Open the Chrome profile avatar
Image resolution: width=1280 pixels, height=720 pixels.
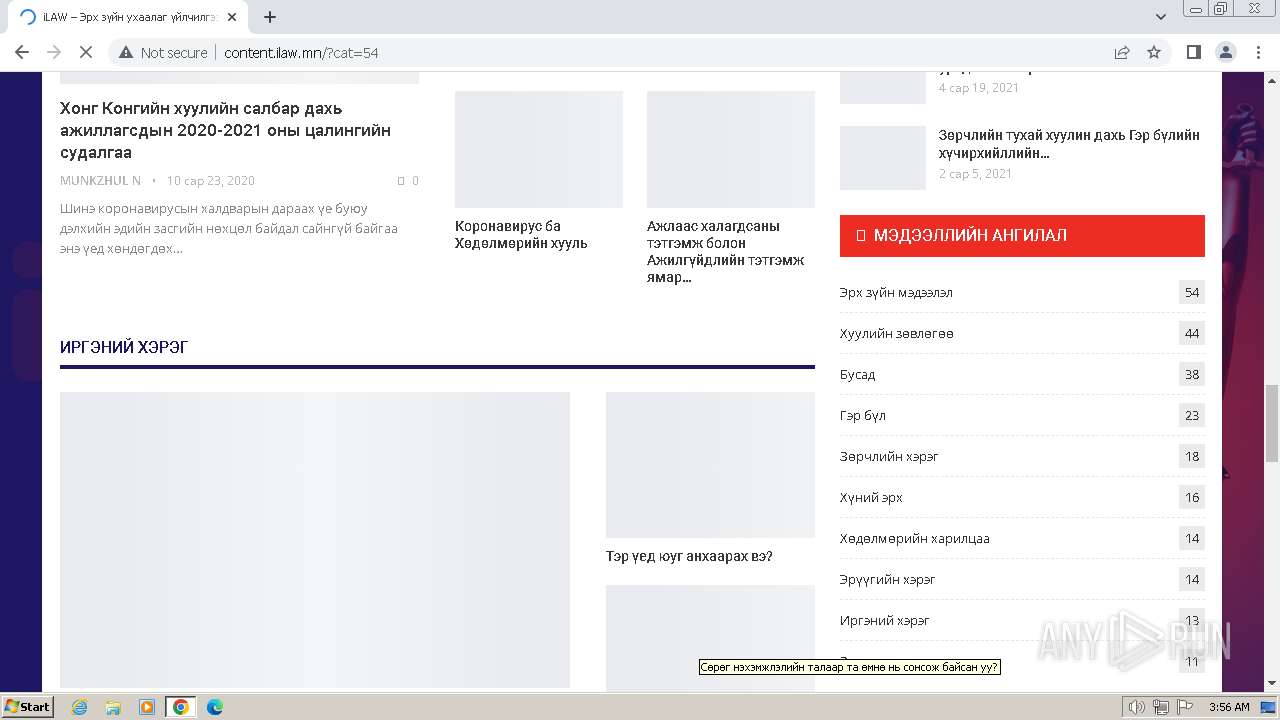pos(1225,52)
